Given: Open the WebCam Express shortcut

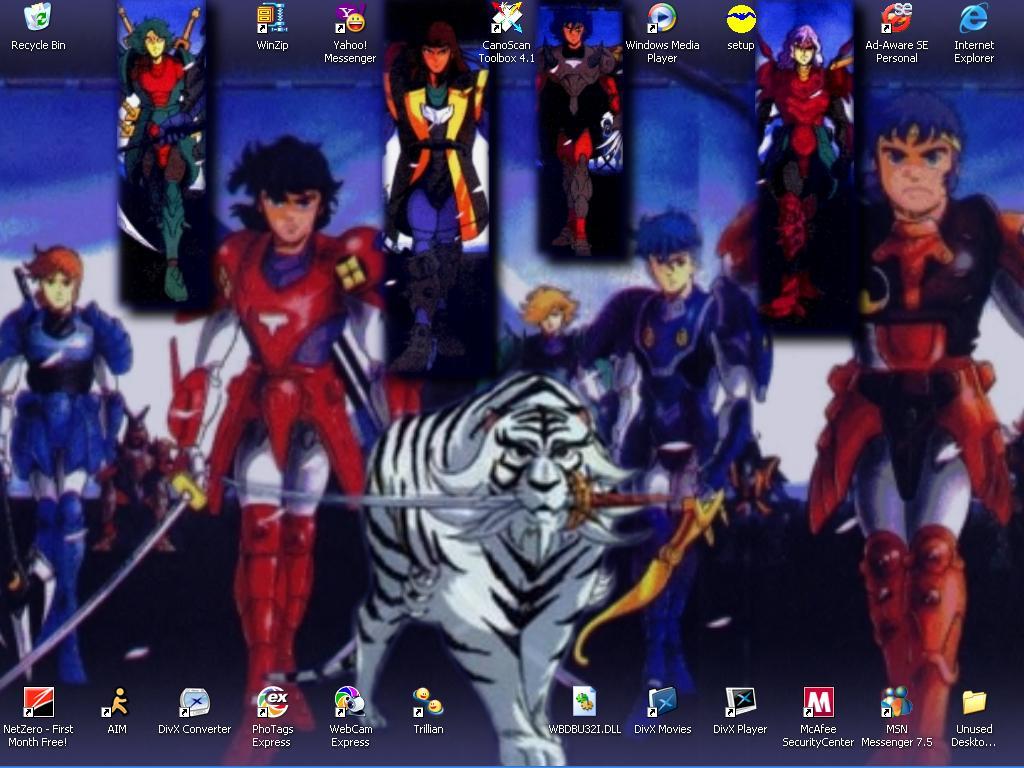Looking at the screenshot, I should tap(350, 702).
